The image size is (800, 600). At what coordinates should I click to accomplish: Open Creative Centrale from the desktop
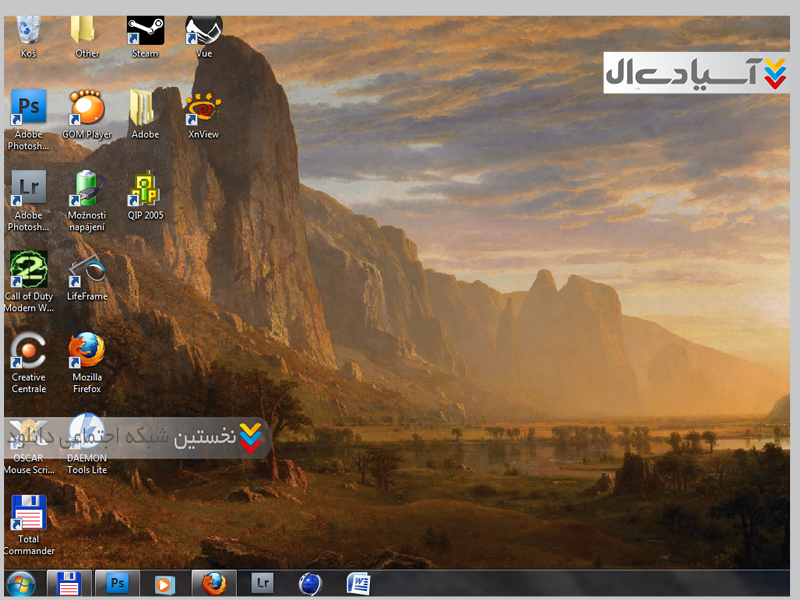pyautogui.click(x=28, y=352)
